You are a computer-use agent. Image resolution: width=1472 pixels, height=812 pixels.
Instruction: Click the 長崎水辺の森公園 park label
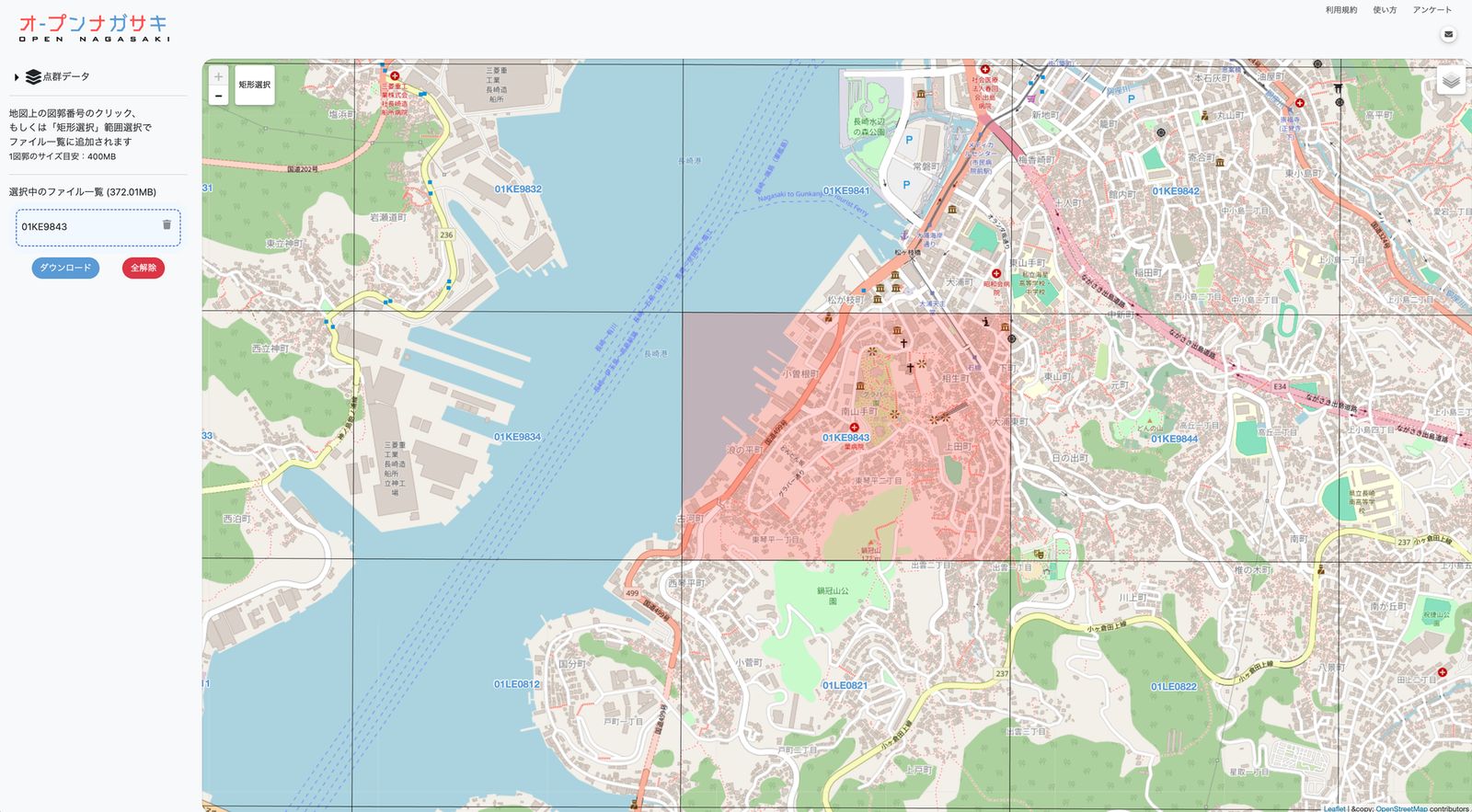tap(868, 126)
